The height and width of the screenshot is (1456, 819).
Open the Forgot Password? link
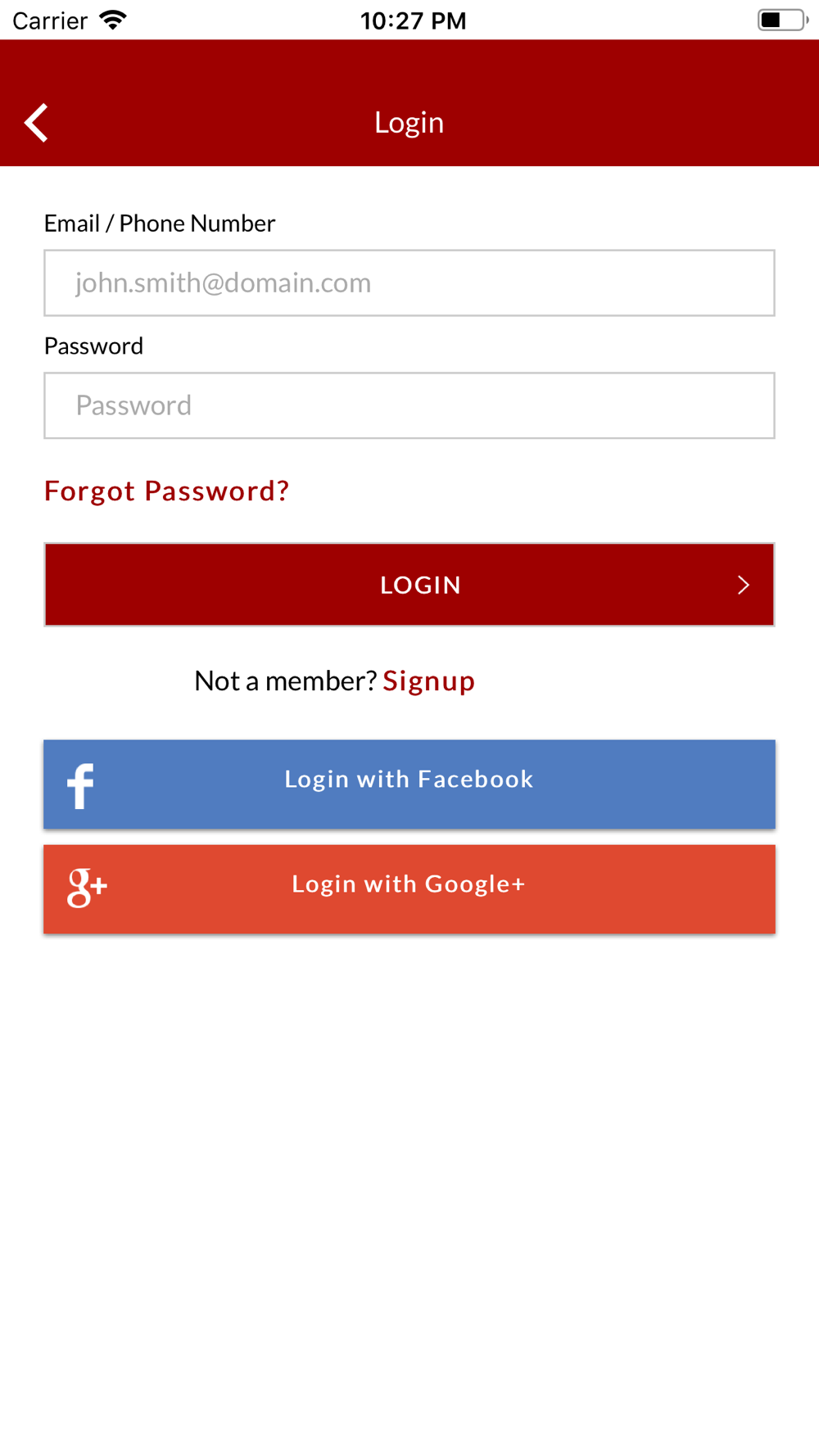point(166,491)
